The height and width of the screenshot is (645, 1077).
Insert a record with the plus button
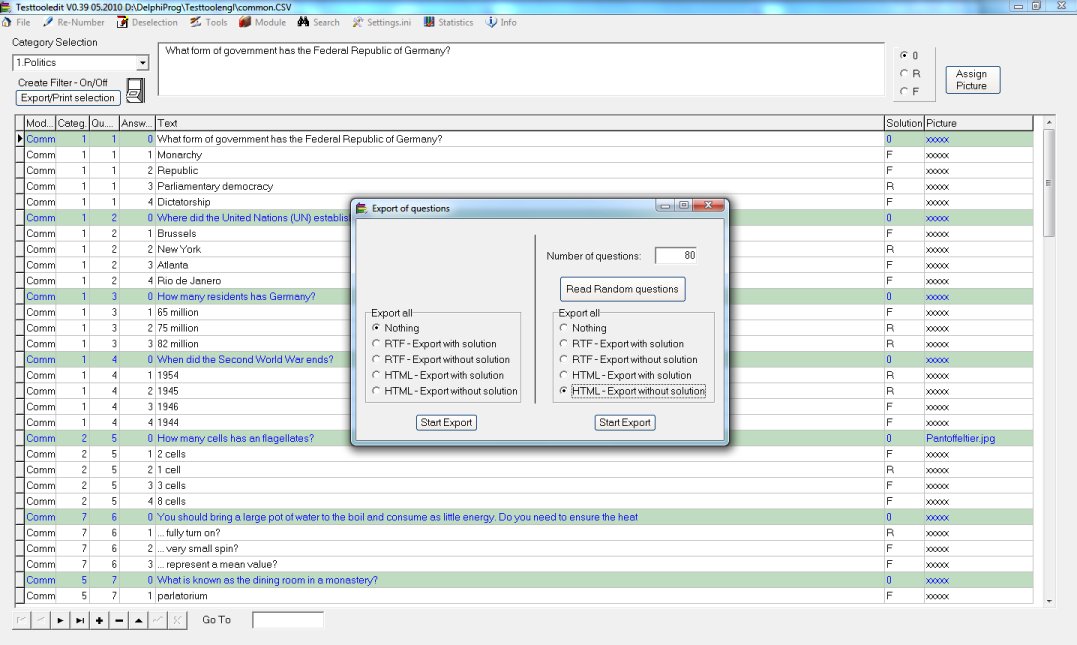click(x=100, y=620)
